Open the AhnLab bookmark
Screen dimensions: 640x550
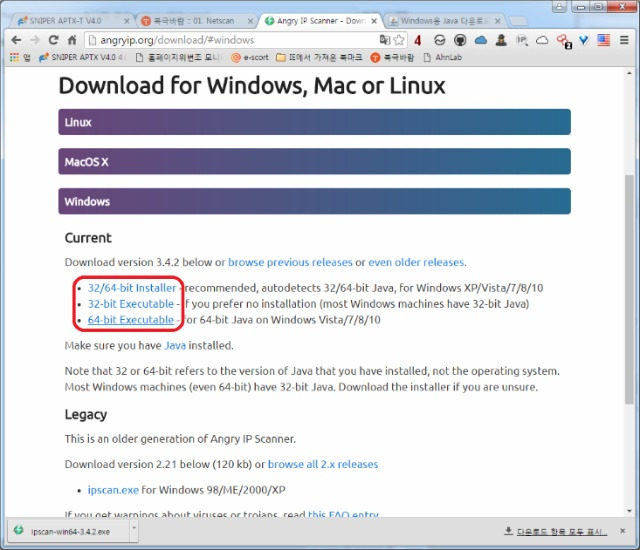click(x=443, y=58)
